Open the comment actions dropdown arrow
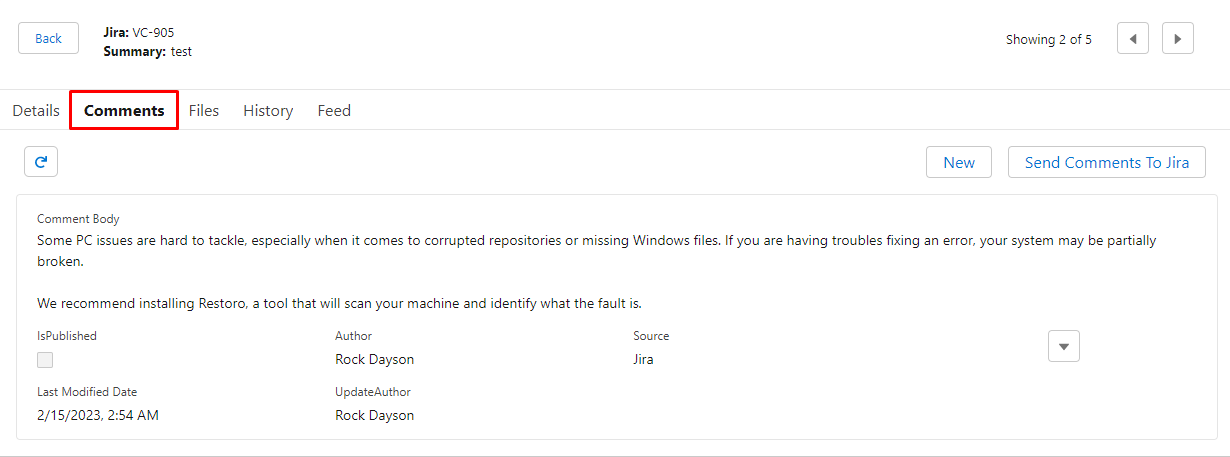The height and width of the screenshot is (457, 1230). (1064, 346)
